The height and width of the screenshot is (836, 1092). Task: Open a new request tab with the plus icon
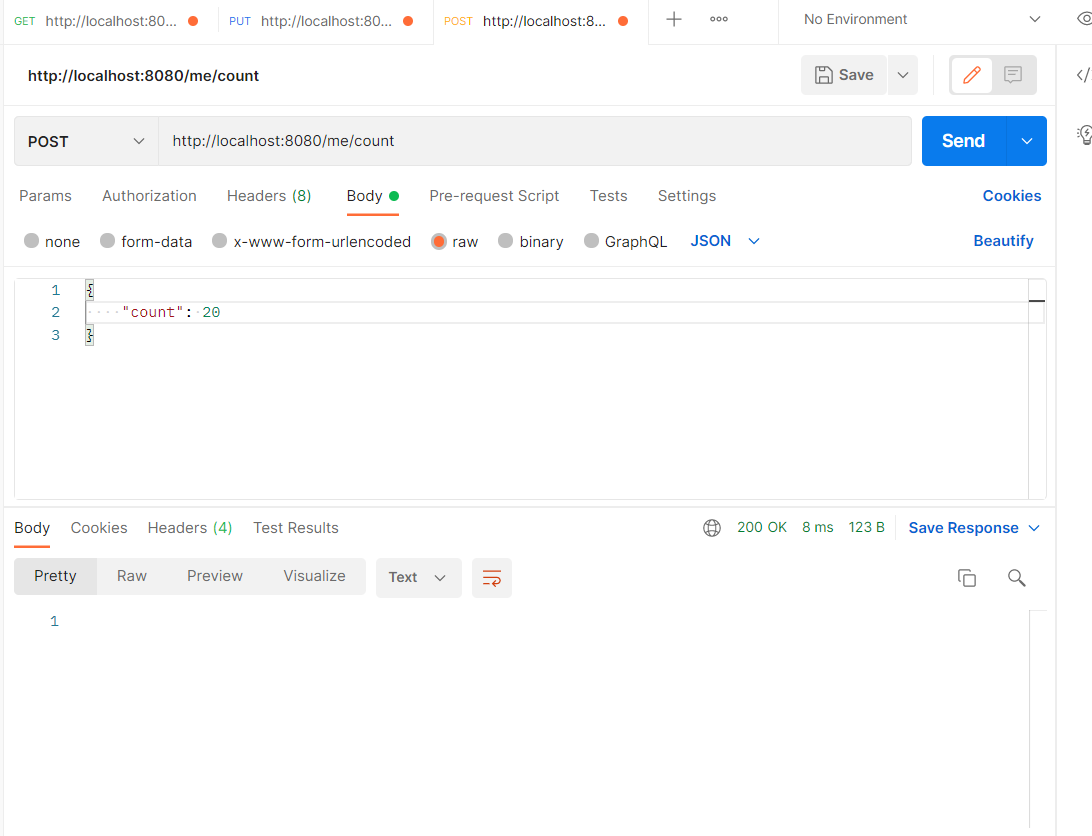click(x=674, y=20)
